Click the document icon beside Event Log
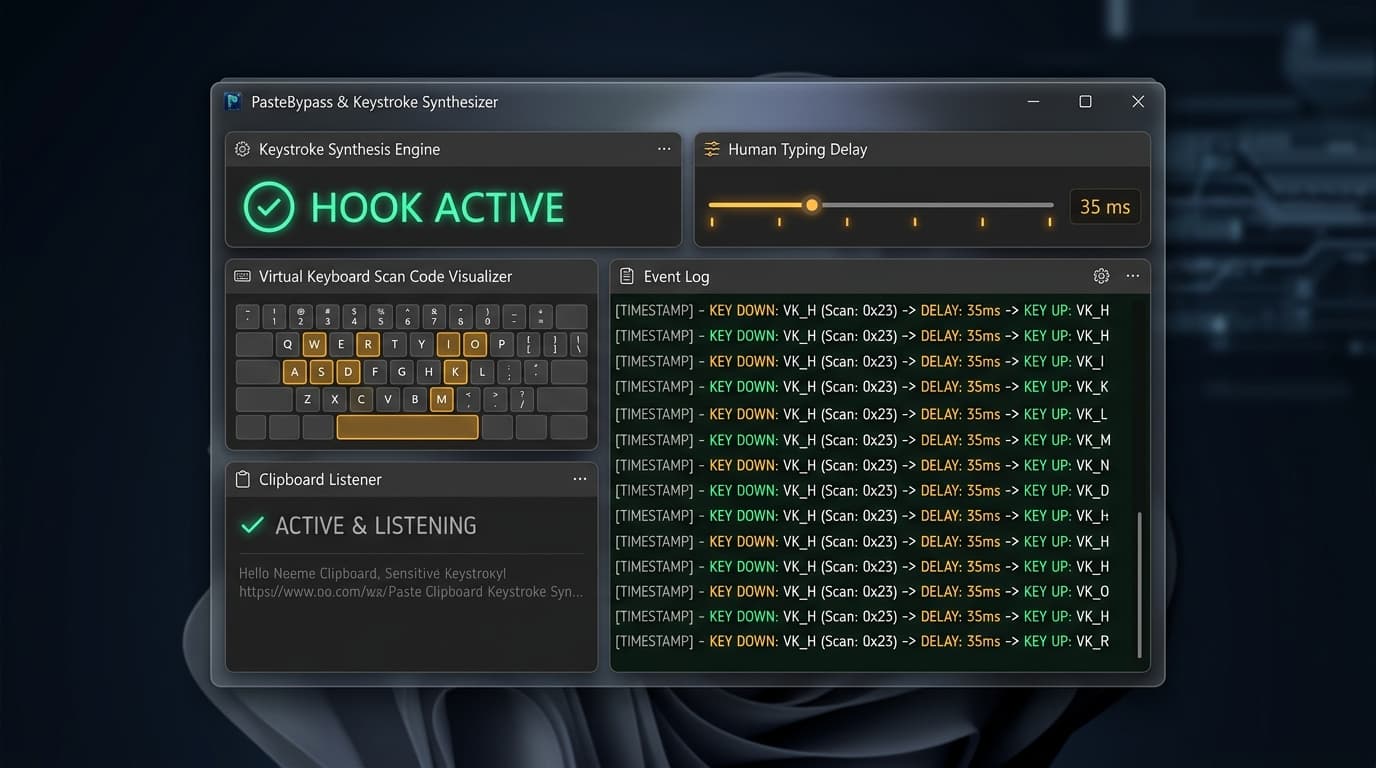 click(x=627, y=276)
